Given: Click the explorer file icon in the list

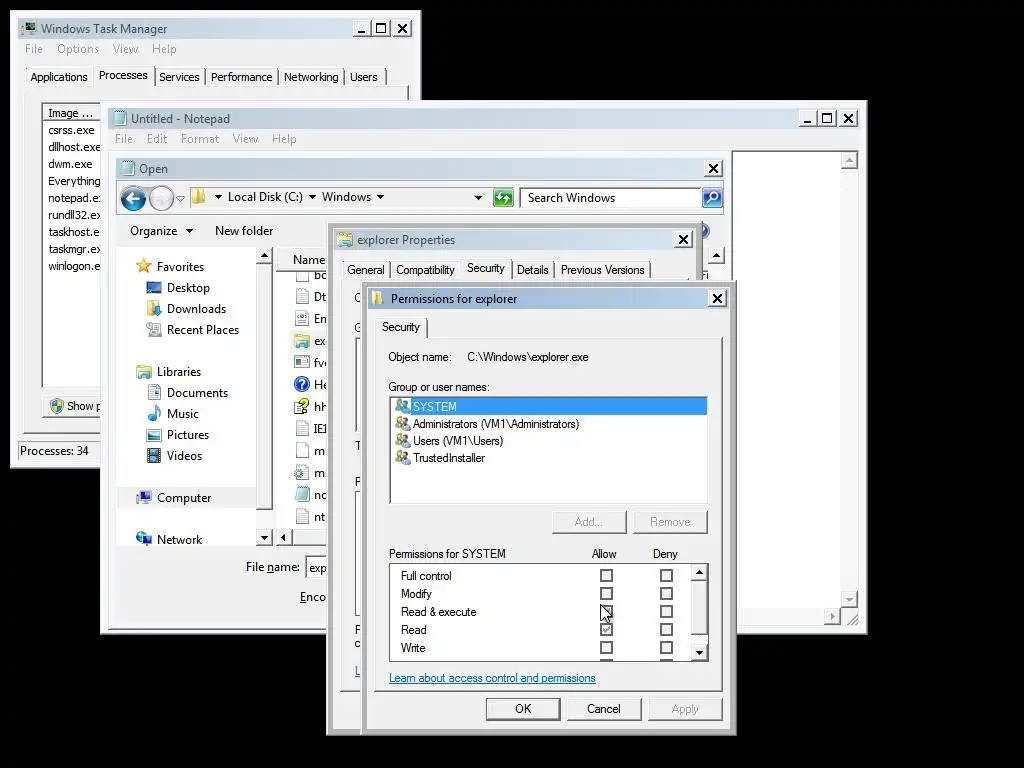Looking at the screenshot, I should click(302, 341).
